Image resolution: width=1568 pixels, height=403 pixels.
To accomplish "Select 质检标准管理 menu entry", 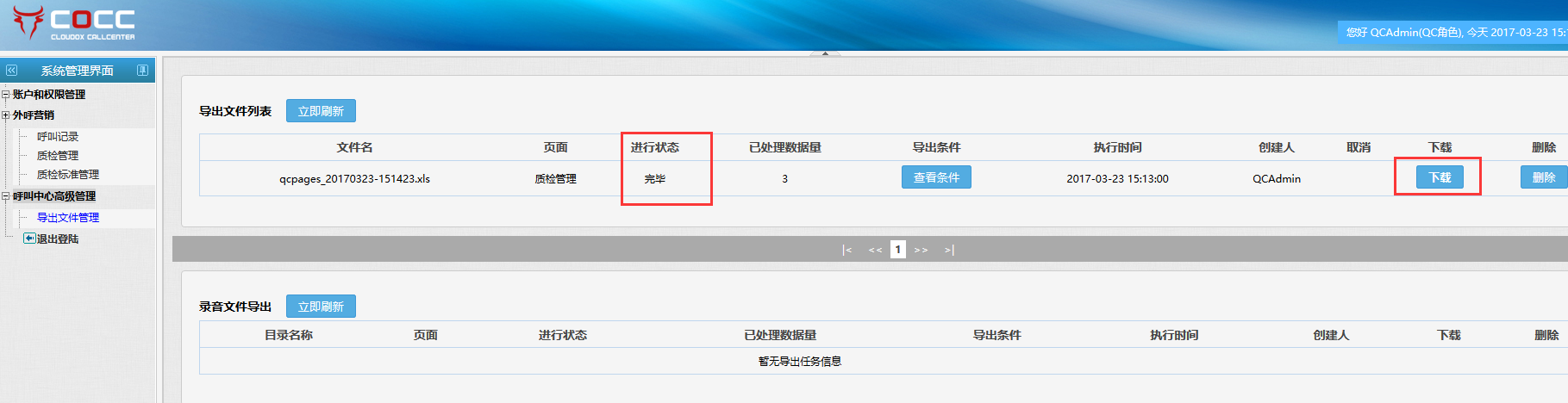I will coord(68,175).
